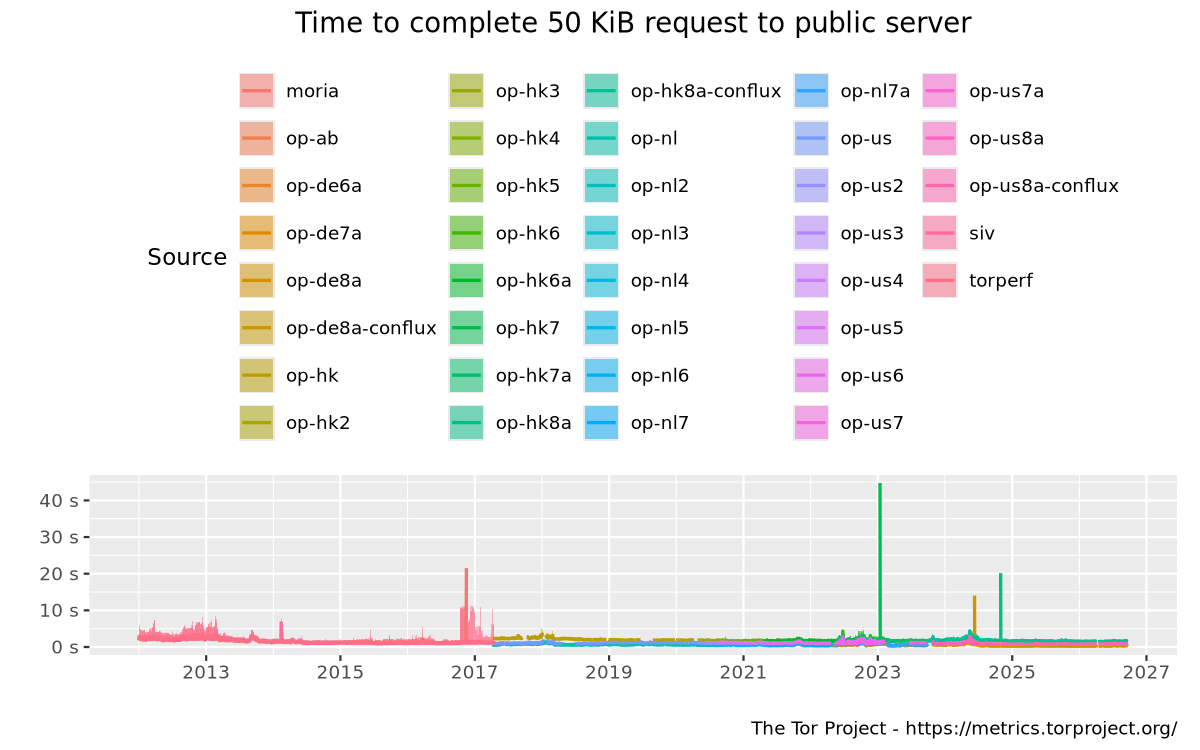The image size is (1200, 750).
Task: Click the green spike before 2025
Action: 1001,605
